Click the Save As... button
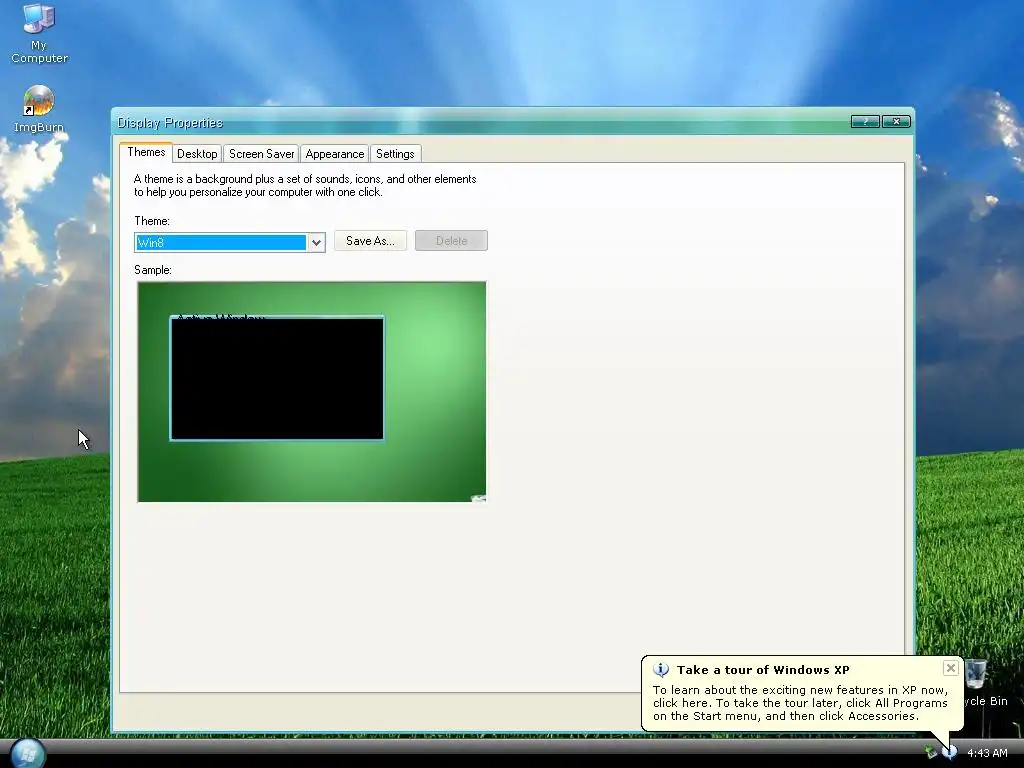Viewport: 1024px width, 768px height. click(370, 240)
